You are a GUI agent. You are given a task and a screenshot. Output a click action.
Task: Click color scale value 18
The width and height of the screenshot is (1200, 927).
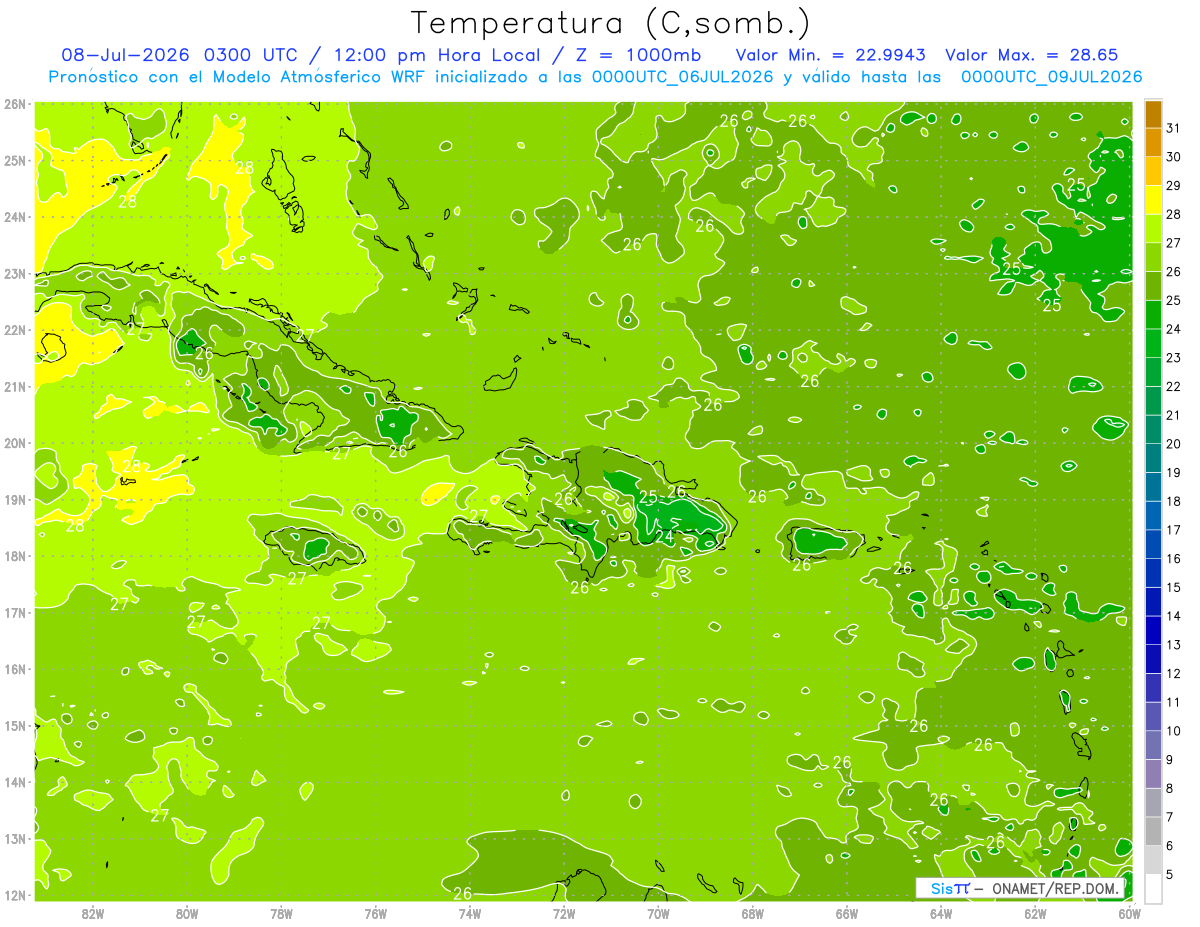click(1173, 501)
